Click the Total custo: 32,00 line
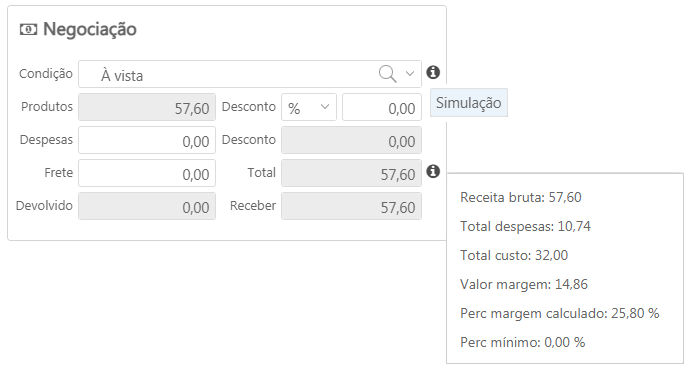 514,255
